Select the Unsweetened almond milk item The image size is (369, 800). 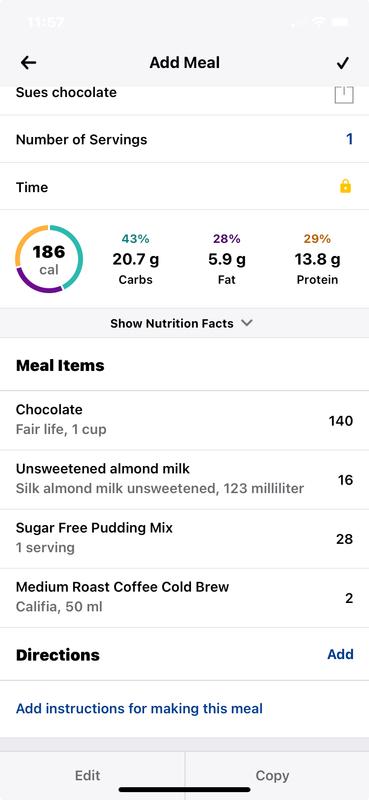point(184,480)
